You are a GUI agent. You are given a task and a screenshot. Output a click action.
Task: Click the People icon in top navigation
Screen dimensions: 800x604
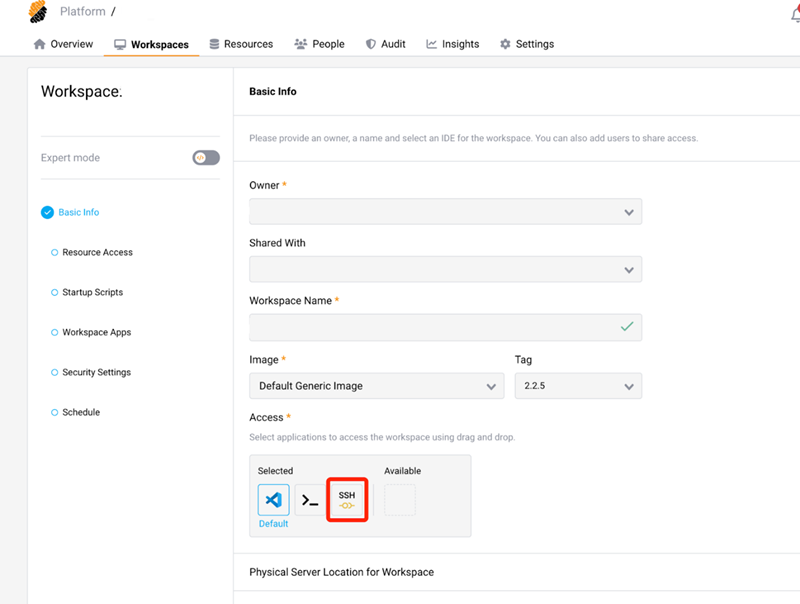pos(301,44)
